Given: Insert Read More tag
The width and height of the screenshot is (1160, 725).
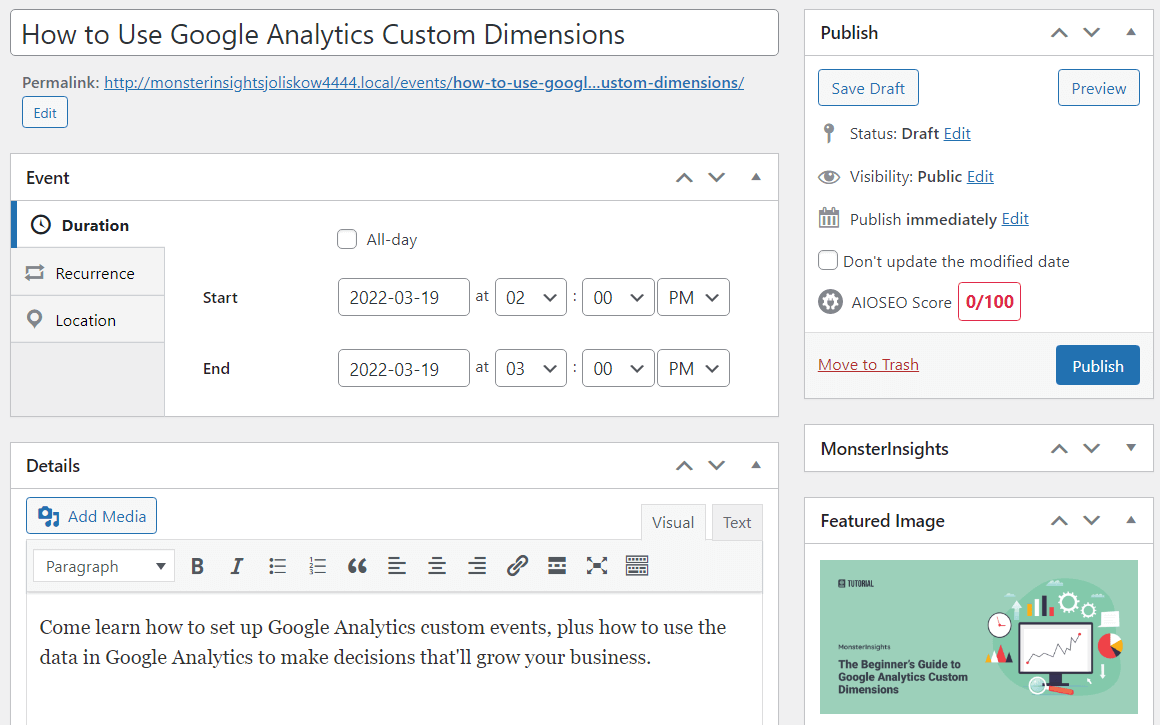Looking at the screenshot, I should tap(557, 566).
